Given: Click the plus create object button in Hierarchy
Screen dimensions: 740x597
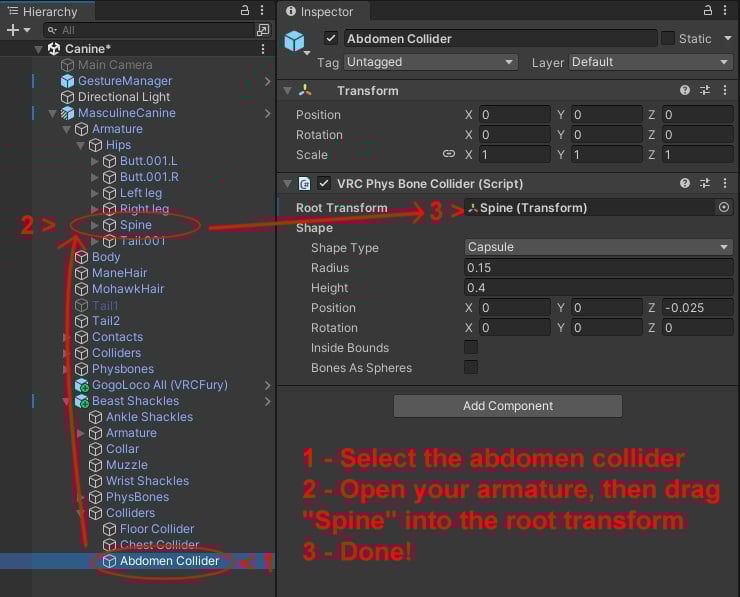Looking at the screenshot, I should [13, 30].
